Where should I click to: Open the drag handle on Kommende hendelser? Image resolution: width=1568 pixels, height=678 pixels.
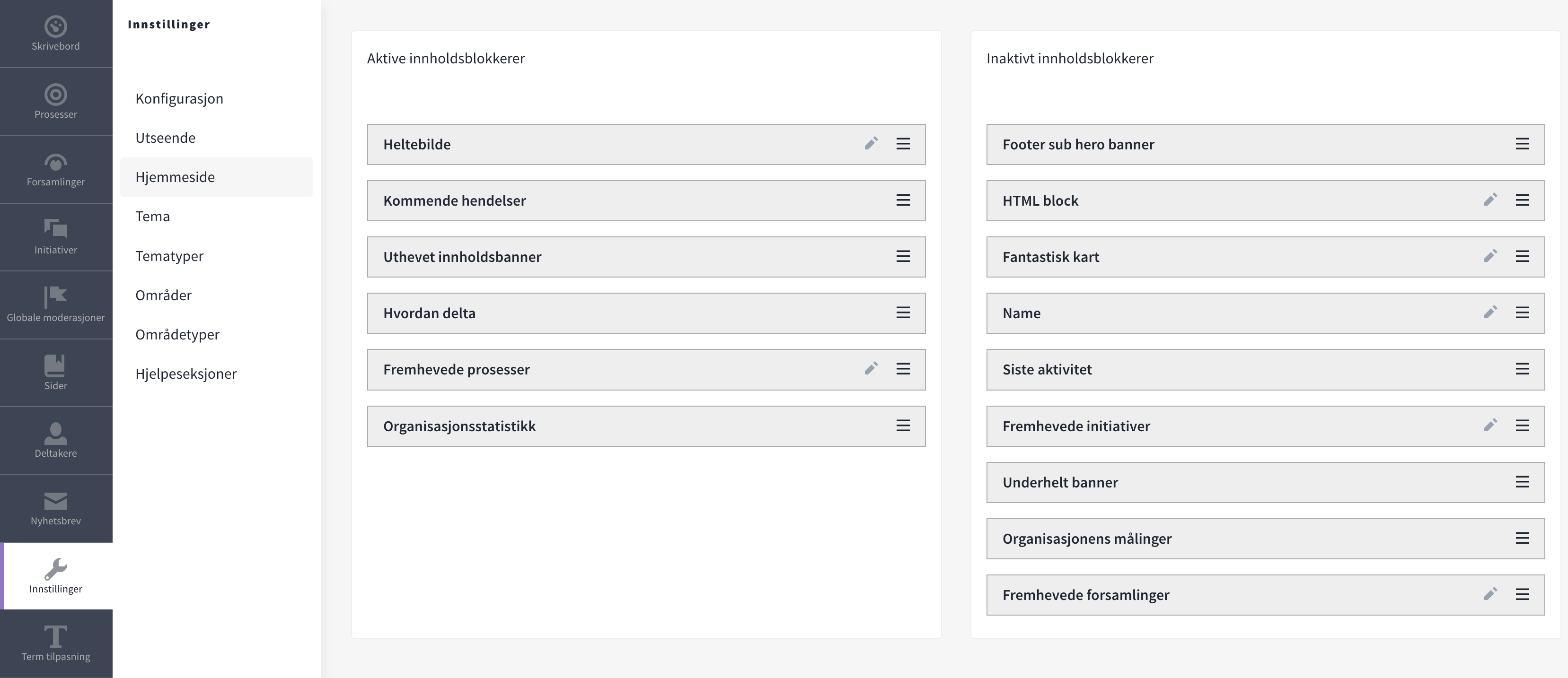(903, 200)
